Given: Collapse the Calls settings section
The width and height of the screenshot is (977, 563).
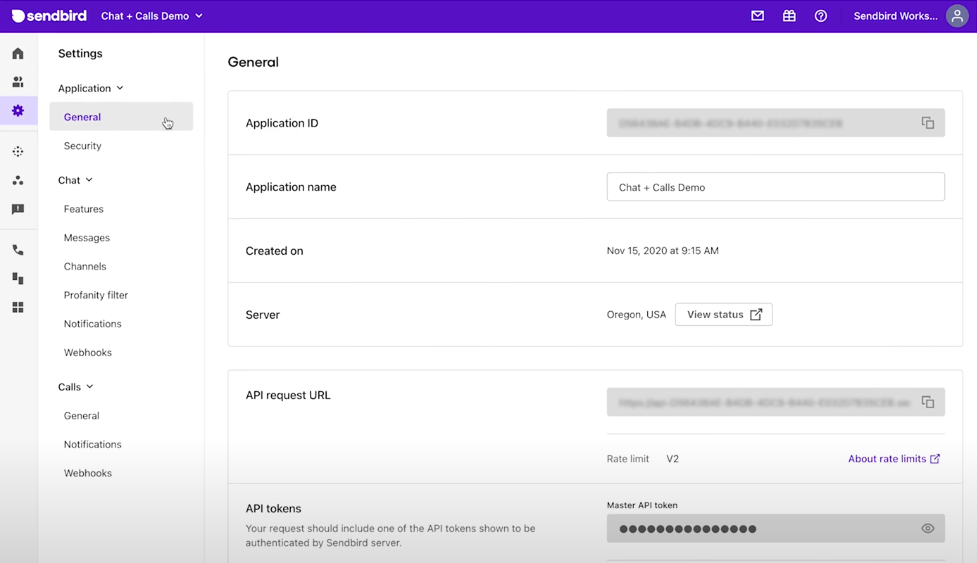Looking at the screenshot, I should [75, 387].
